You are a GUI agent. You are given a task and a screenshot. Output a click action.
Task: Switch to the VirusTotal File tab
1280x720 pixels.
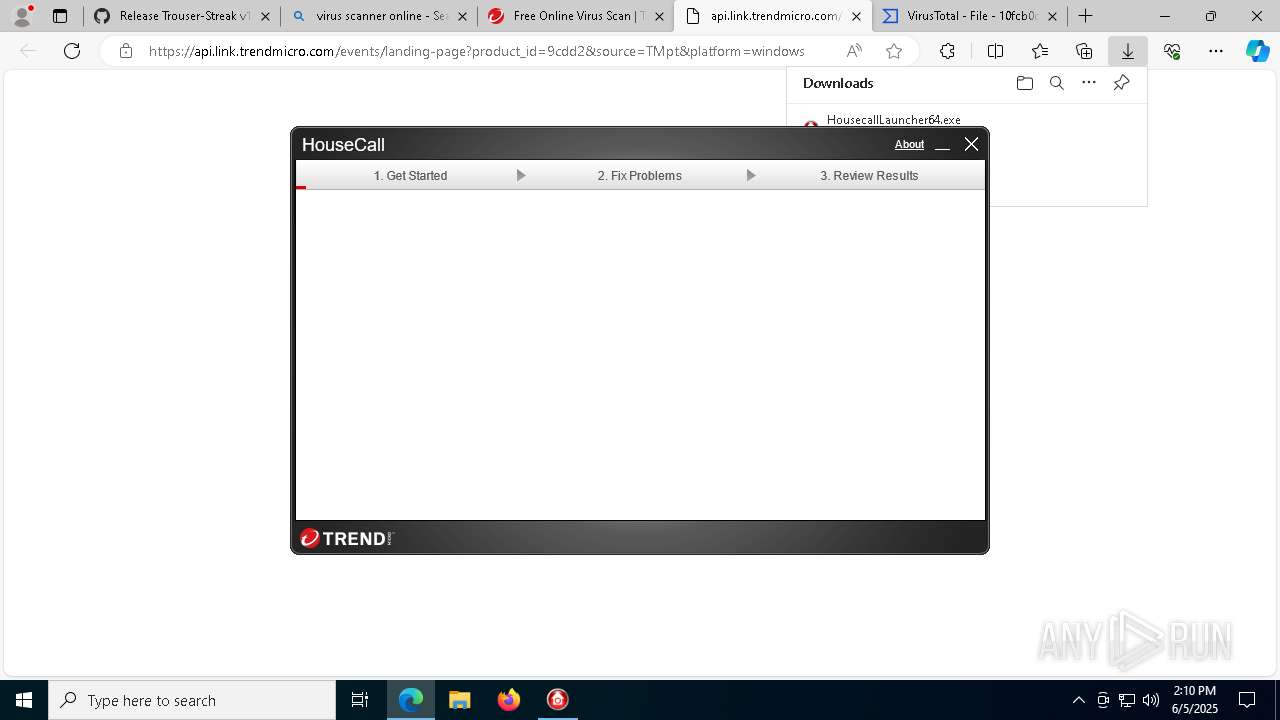969,16
